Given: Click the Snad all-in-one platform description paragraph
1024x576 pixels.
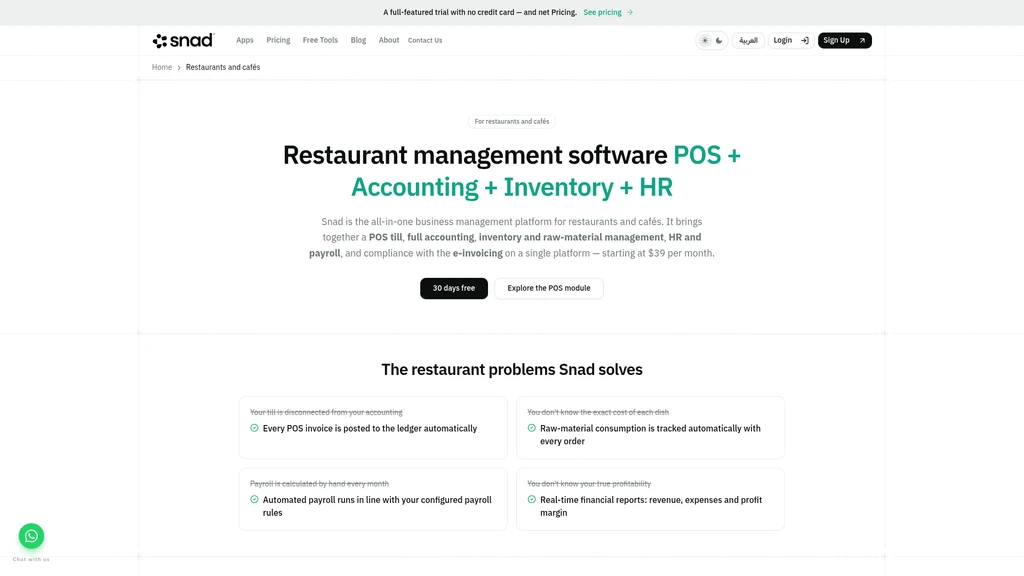Looking at the screenshot, I should 512,238.
